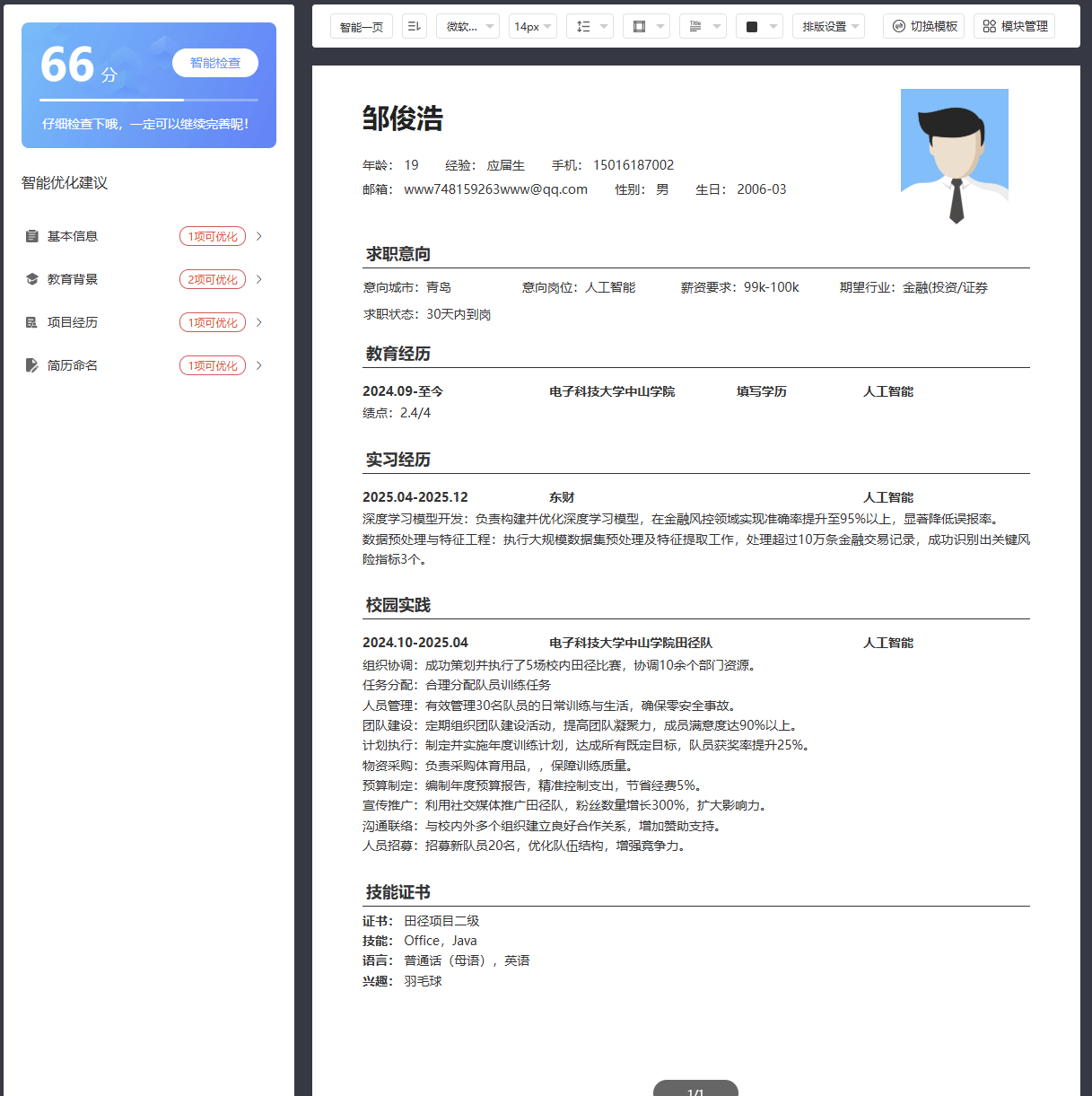Click the 简历命名 edit icon
Screen dimensions: 1092x1096
[x=32, y=365]
